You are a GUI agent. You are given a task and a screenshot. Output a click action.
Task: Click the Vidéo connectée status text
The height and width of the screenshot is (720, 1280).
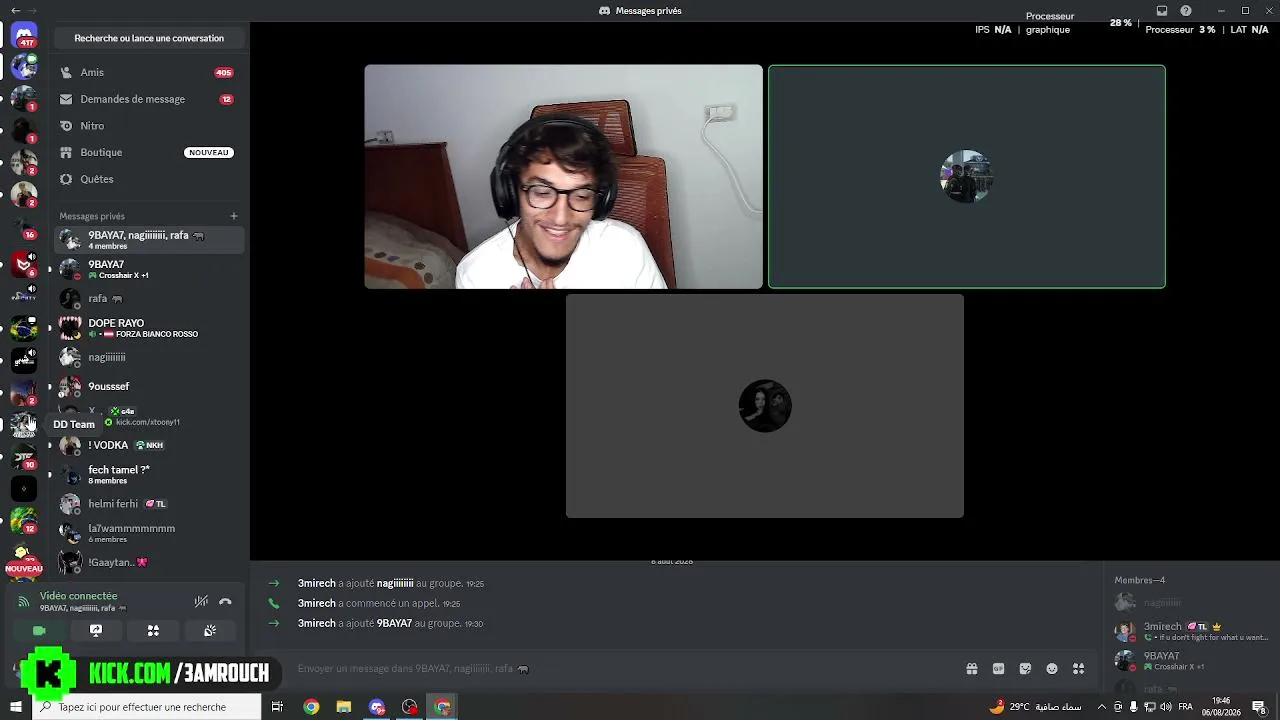(x=79, y=596)
